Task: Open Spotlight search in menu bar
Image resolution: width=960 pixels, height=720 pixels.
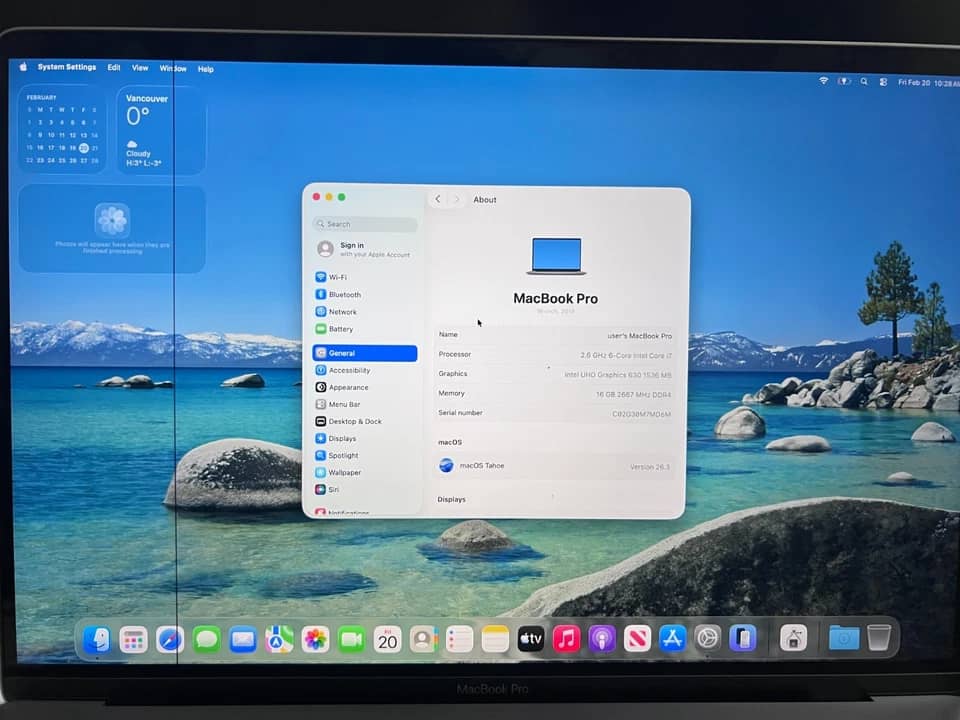Action: [864, 81]
